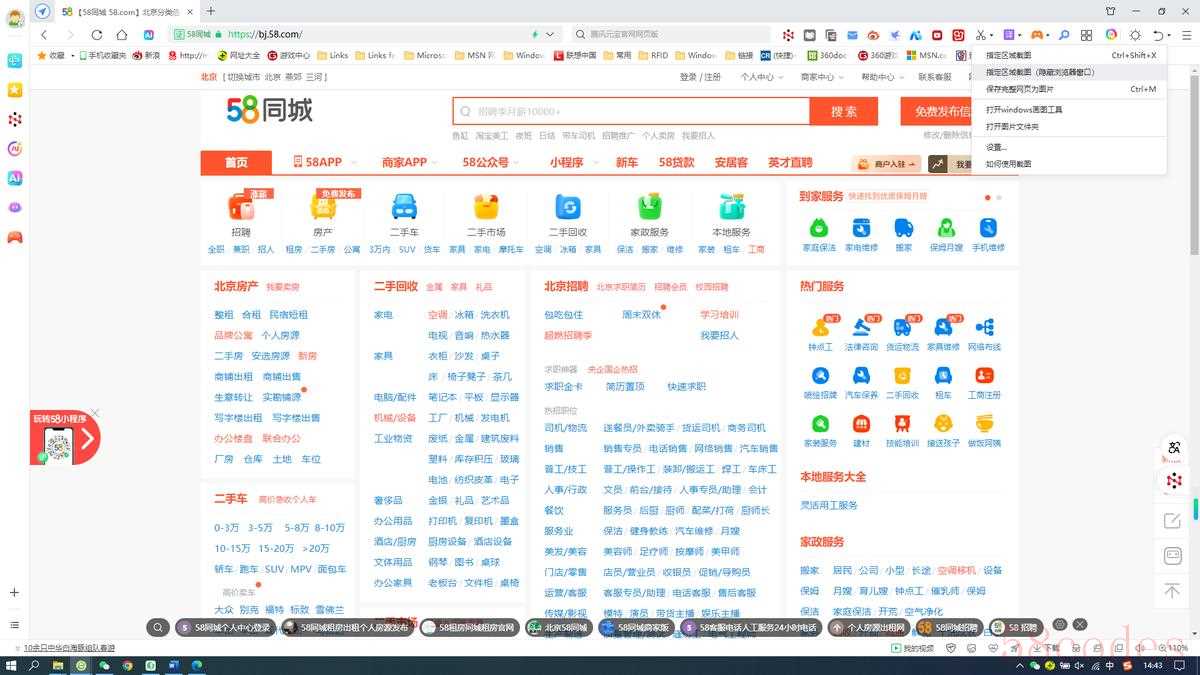The height and width of the screenshot is (675, 1200).
Task: Open the screenshot scissors tool
Action: click(x=982, y=35)
